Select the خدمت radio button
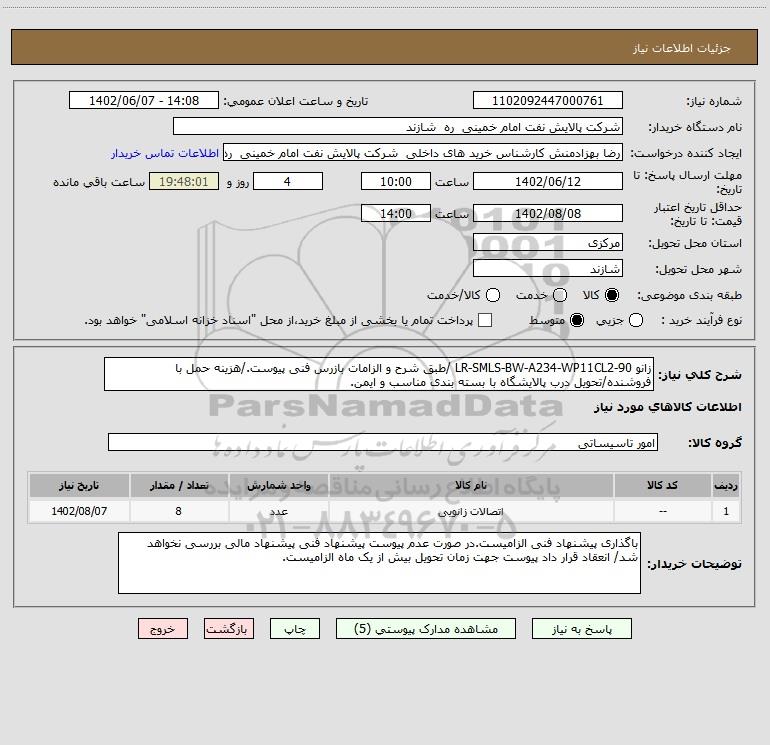The height and width of the screenshot is (745, 770). [560, 295]
